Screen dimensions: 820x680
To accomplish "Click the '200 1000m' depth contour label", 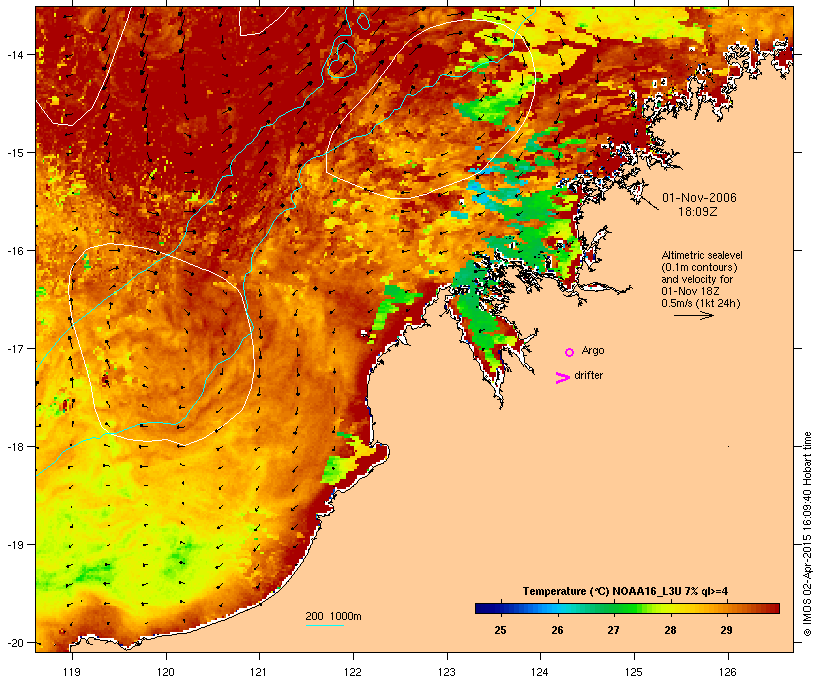I will click(x=333, y=616).
